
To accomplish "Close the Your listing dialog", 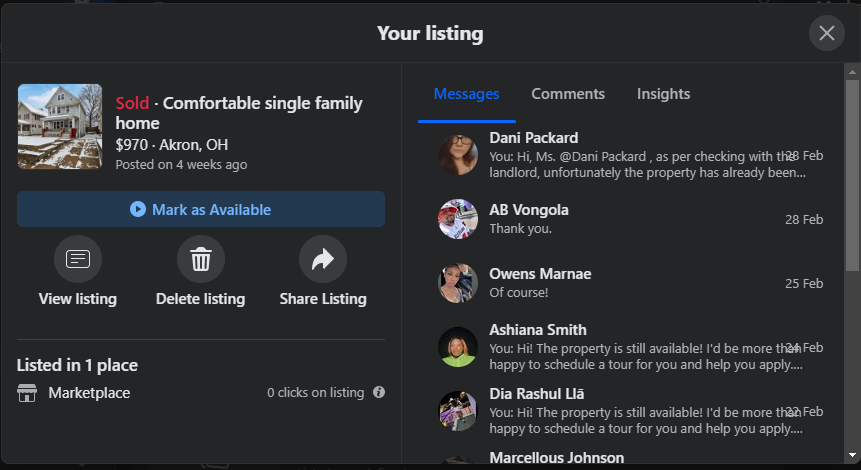I will click(826, 34).
